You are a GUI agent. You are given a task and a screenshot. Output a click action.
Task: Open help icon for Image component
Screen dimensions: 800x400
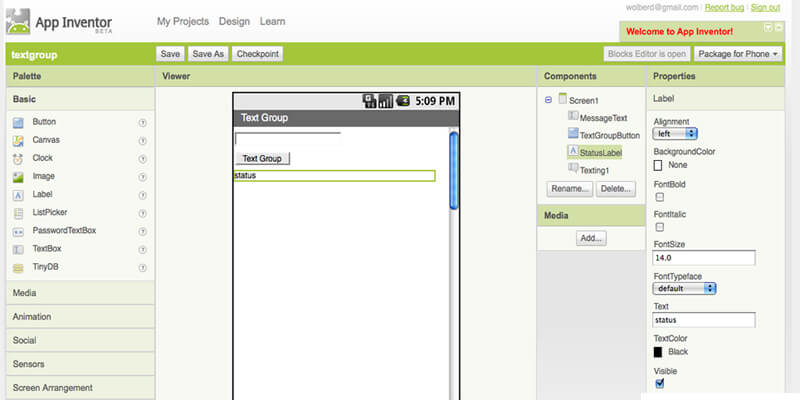coord(143,177)
